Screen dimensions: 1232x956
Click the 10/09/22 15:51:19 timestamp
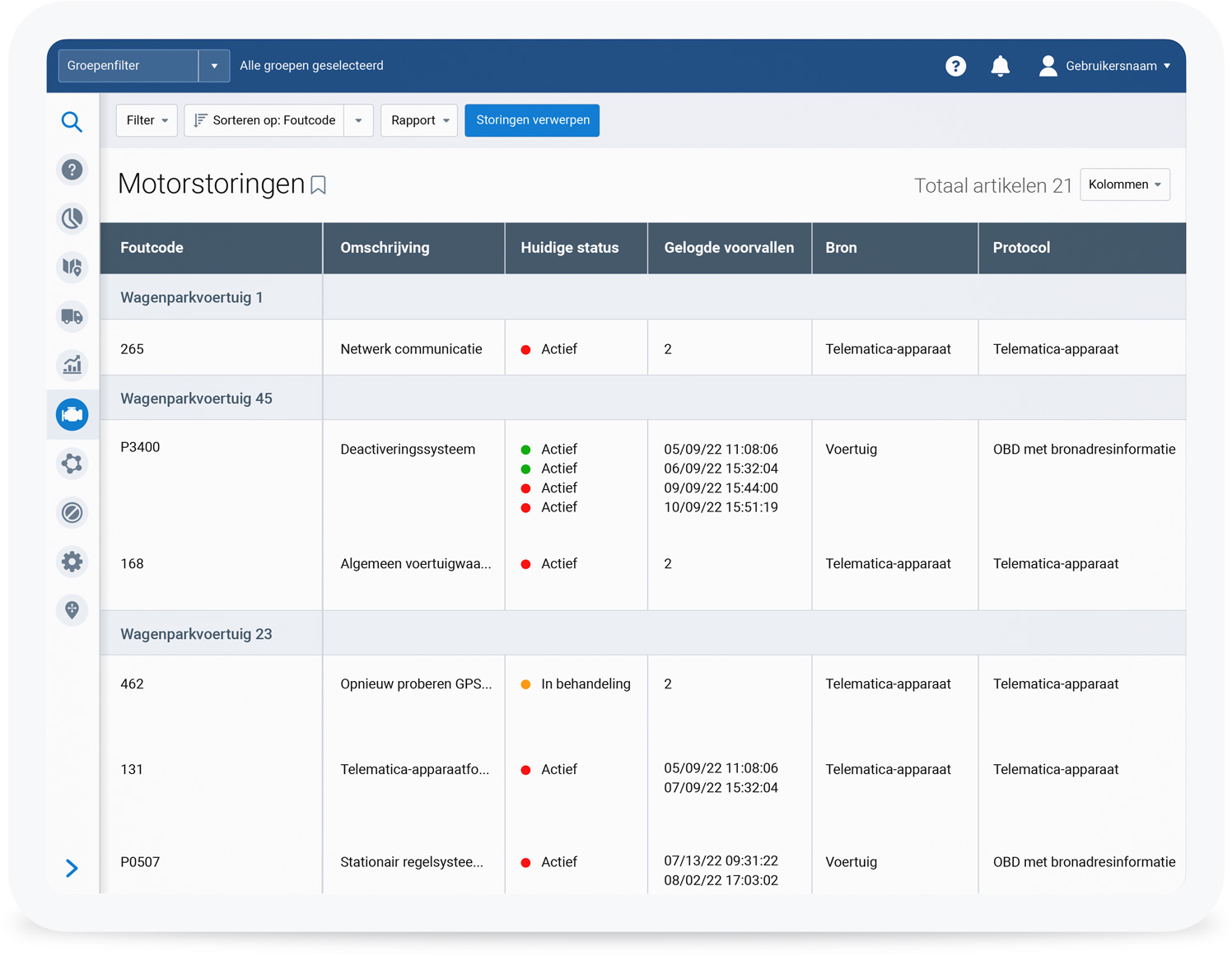click(721, 507)
